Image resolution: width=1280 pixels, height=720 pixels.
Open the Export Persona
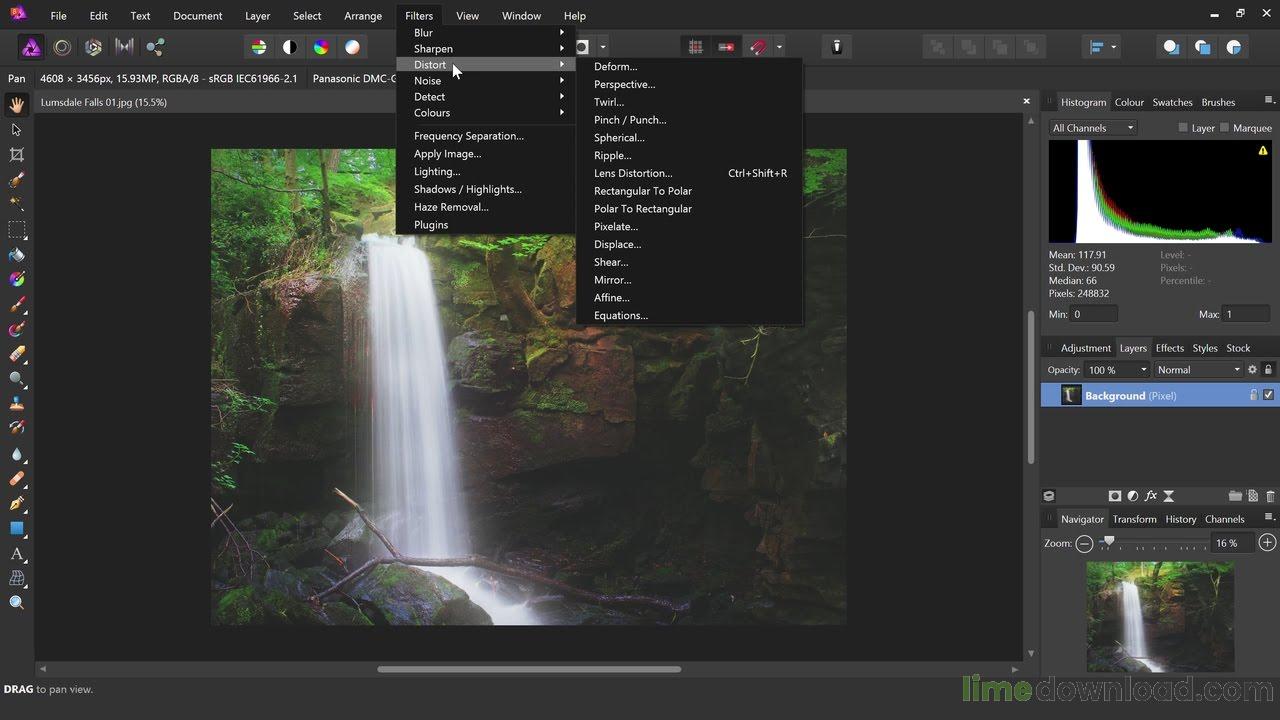pyautogui.click(x=155, y=47)
